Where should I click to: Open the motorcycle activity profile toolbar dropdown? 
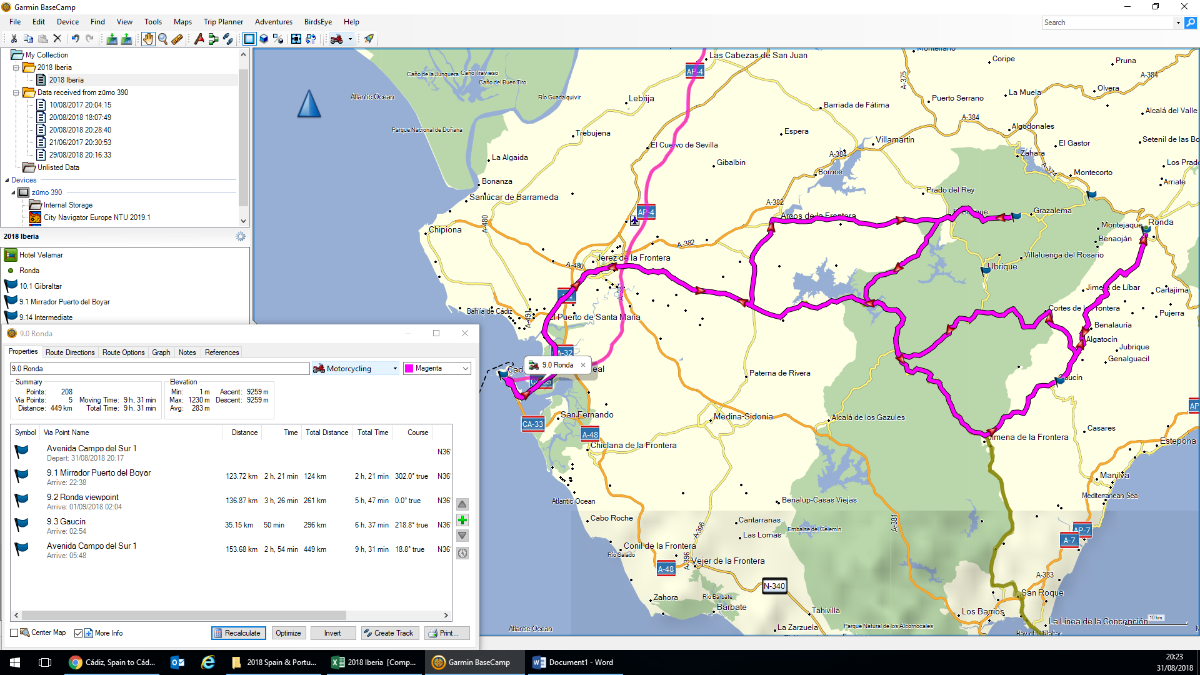point(351,39)
